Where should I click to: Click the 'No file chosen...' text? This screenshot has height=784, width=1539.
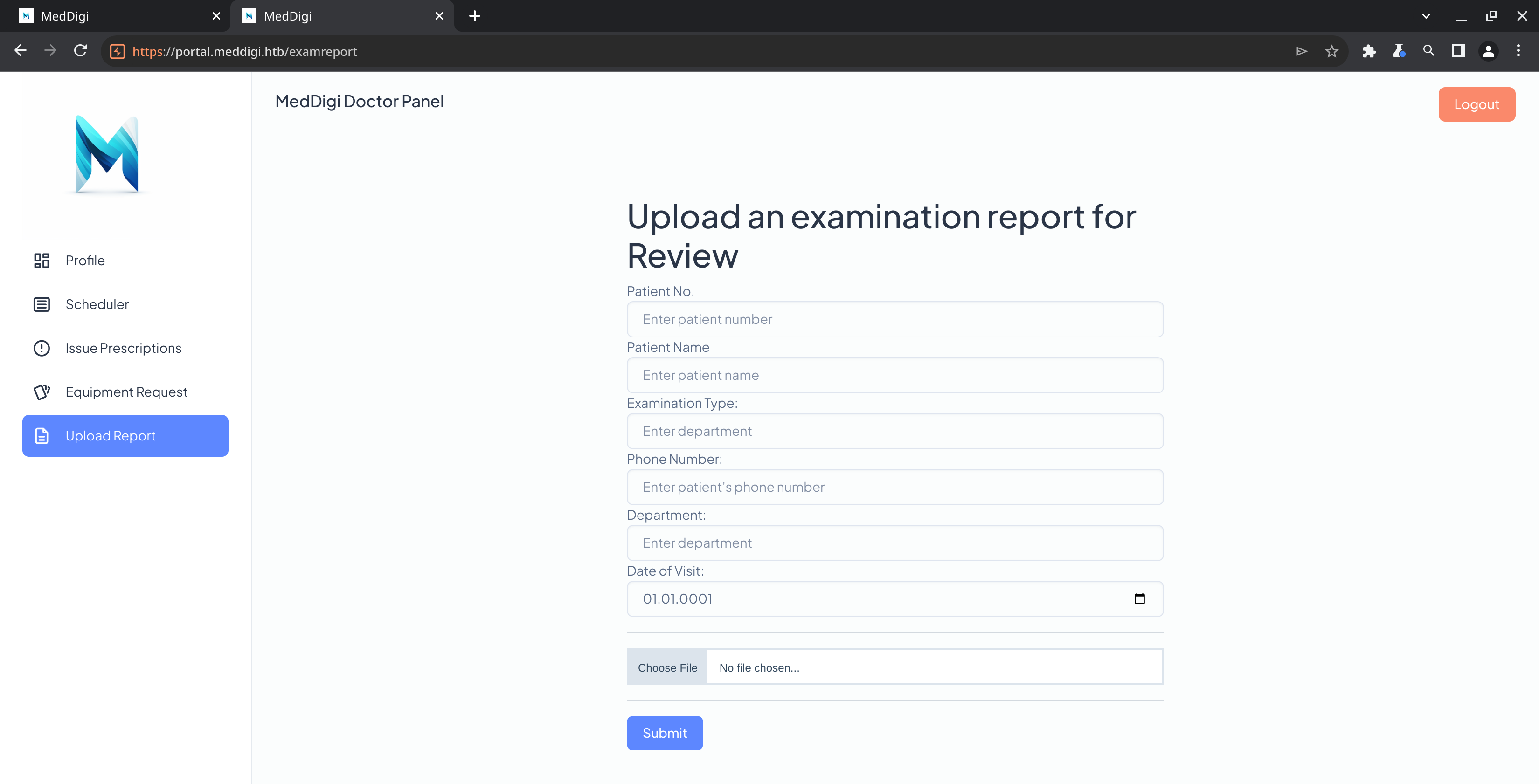pos(759,667)
